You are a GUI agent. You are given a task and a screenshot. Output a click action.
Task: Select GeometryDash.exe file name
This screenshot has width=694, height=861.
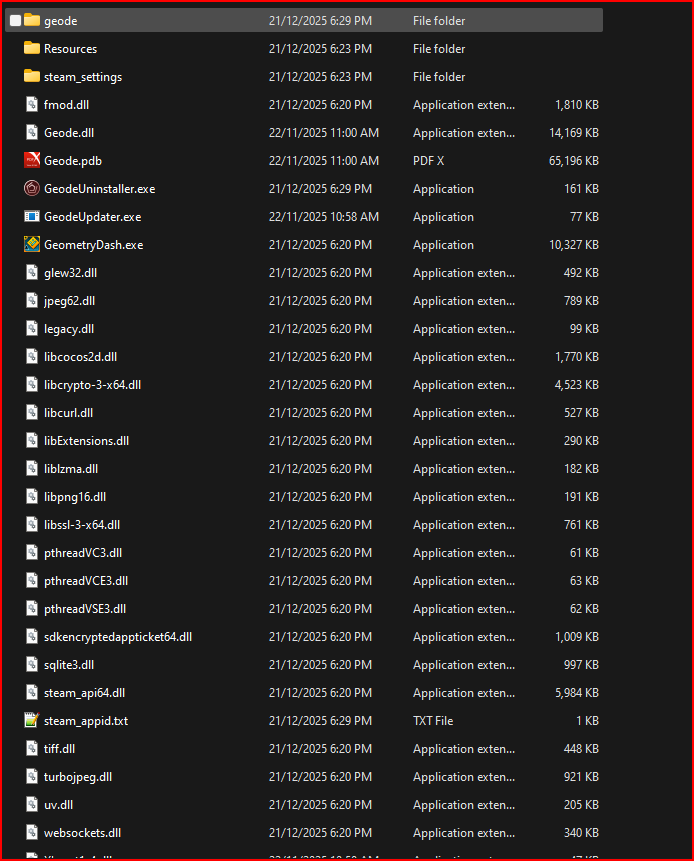[93, 245]
